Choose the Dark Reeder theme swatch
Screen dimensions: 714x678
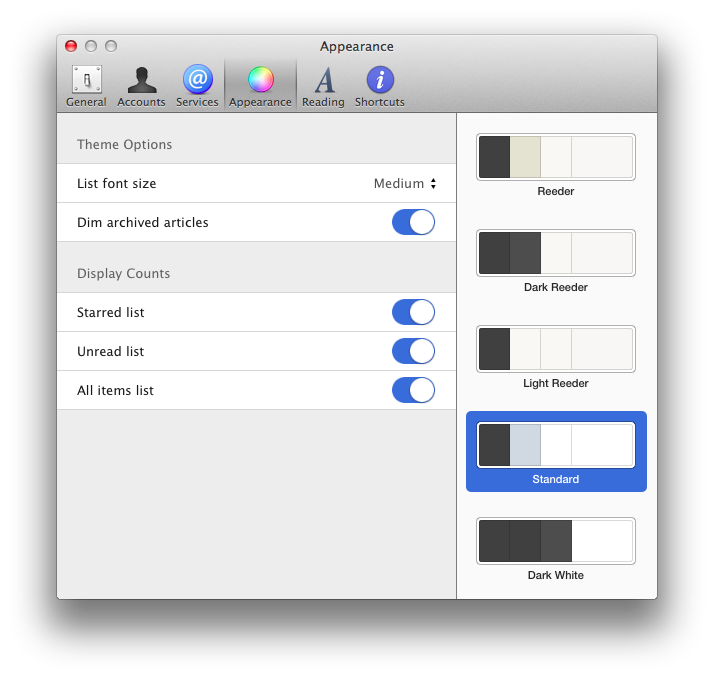[x=556, y=253]
